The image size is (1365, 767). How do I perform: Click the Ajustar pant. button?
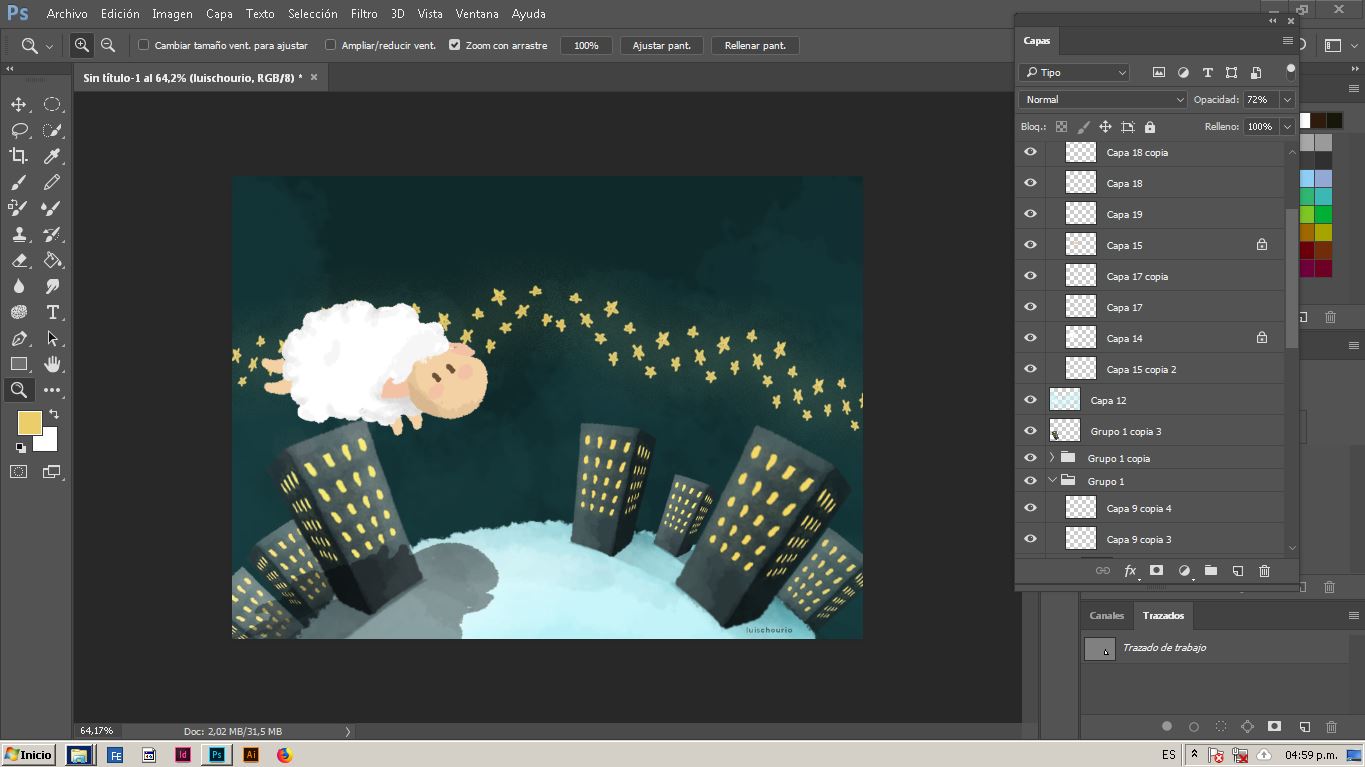tap(662, 45)
